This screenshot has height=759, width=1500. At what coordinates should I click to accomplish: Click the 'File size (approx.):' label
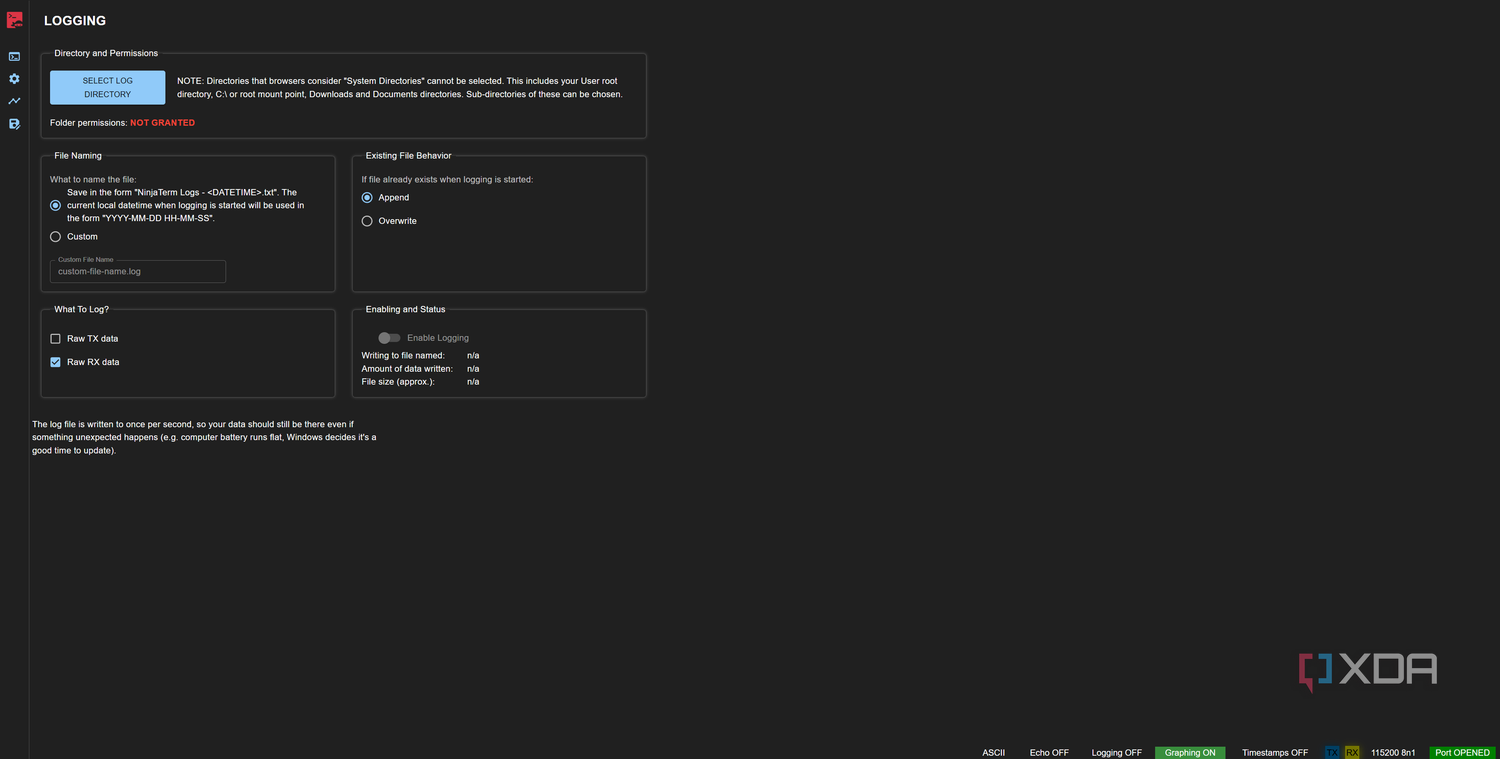[x=398, y=381]
